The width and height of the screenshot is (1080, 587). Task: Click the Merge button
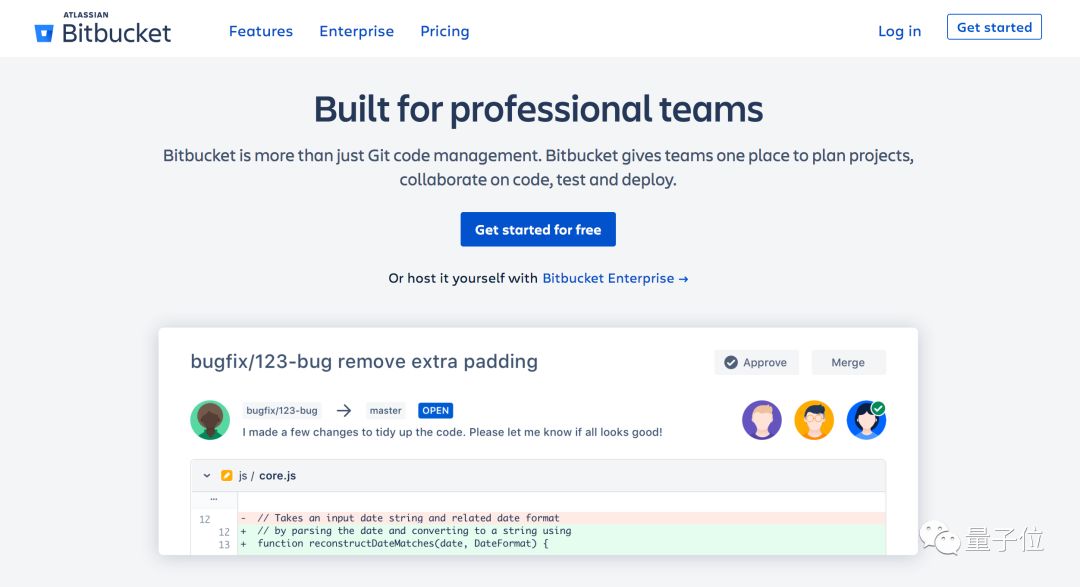[x=848, y=362]
